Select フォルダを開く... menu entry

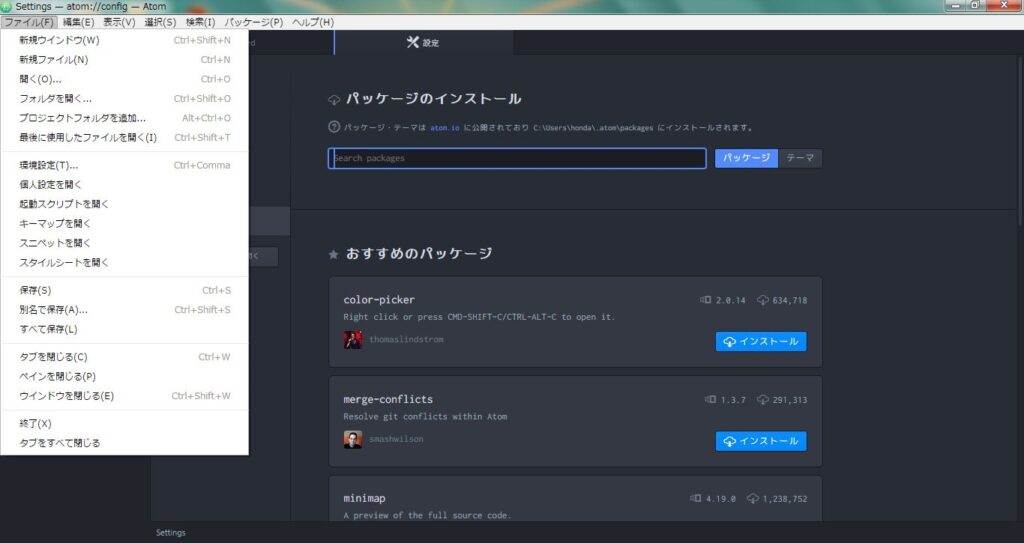tap(125, 99)
